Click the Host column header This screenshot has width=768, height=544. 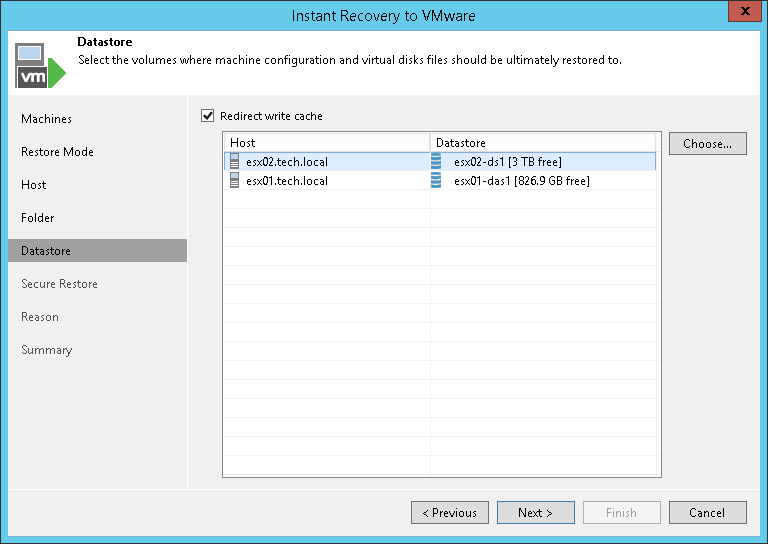coord(326,143)
